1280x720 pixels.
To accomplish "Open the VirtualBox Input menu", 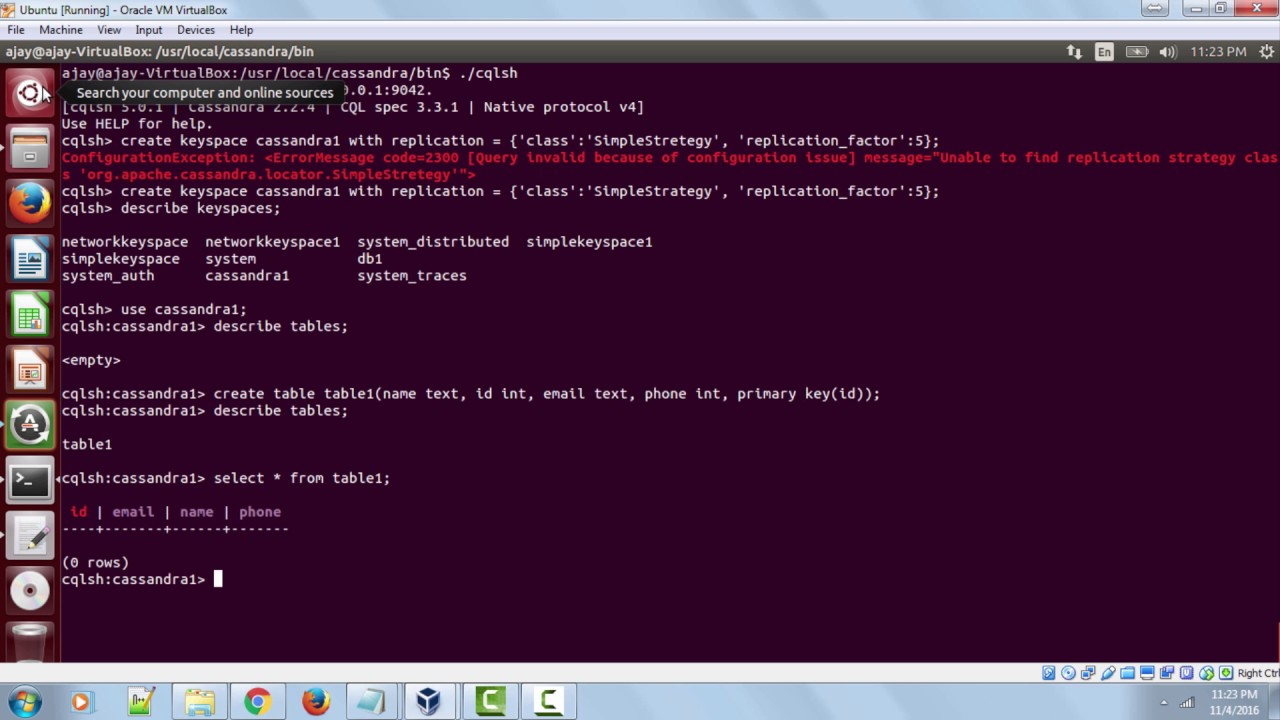I will coord(149,30).
